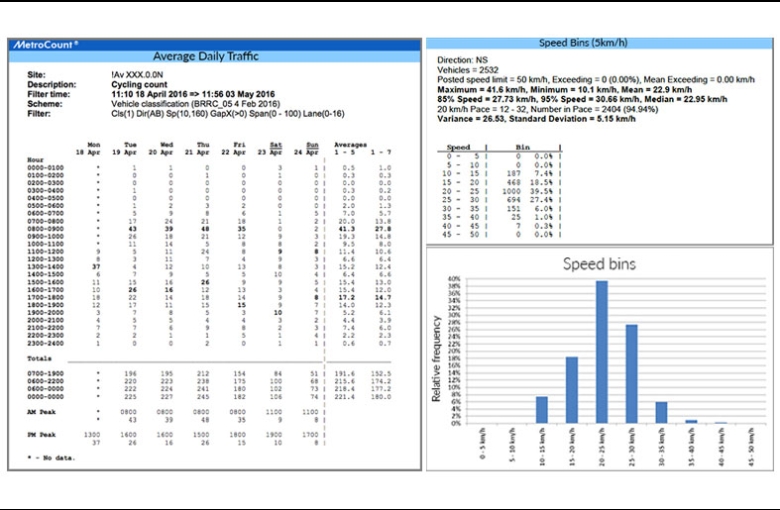The width and height of the screenshot is (780, 510).
Task: Click the 'PM Peak' row label
Action: [x=41, y=435]
